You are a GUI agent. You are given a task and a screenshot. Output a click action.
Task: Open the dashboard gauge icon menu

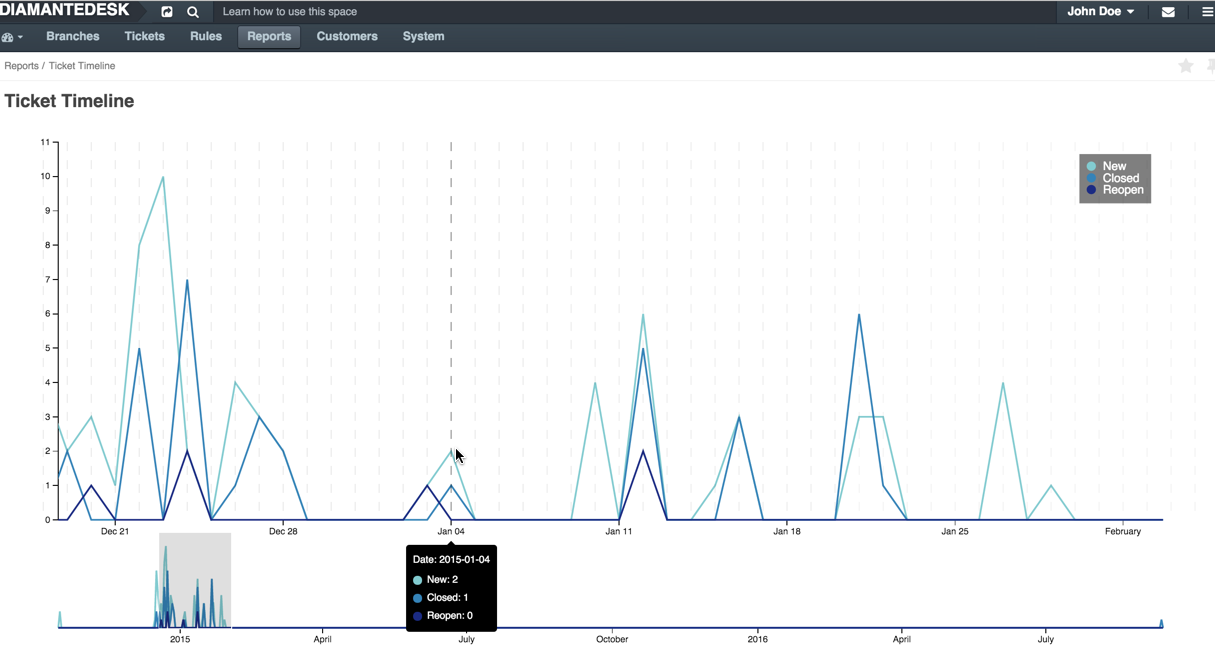tap(12, 37)
